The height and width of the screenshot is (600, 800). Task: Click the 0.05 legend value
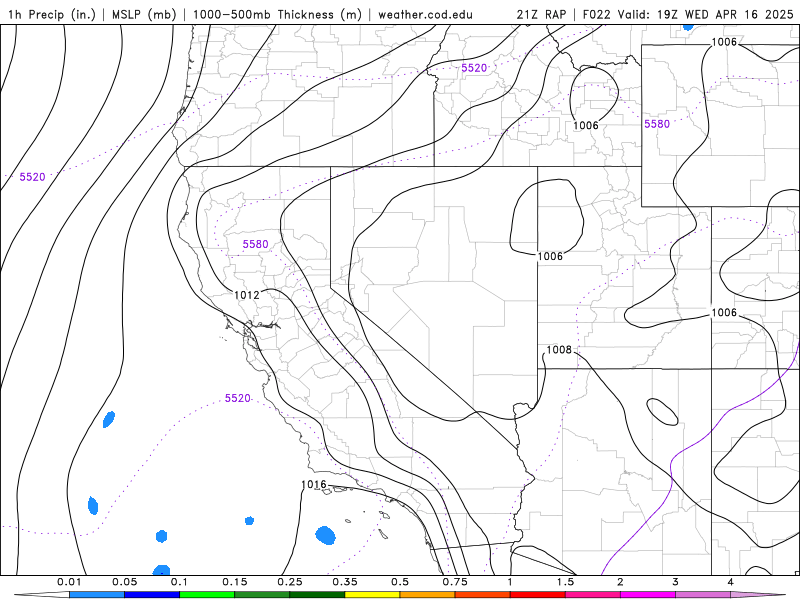click(124, 582)
